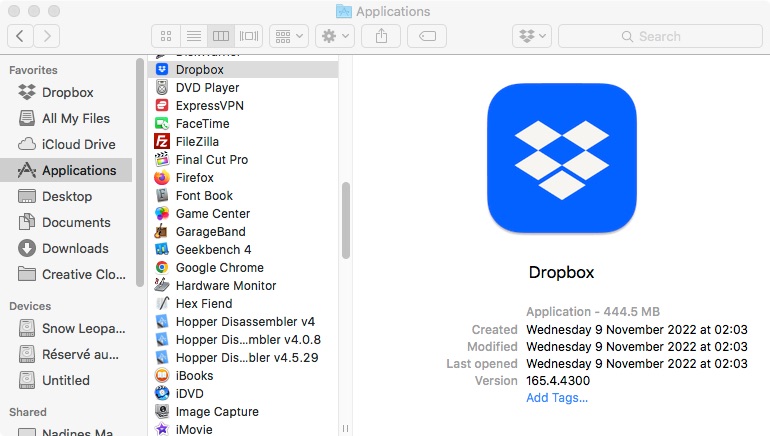
Task: Select the DVD Player app icon
Action: pyautogui.click(x=162, y=87)
